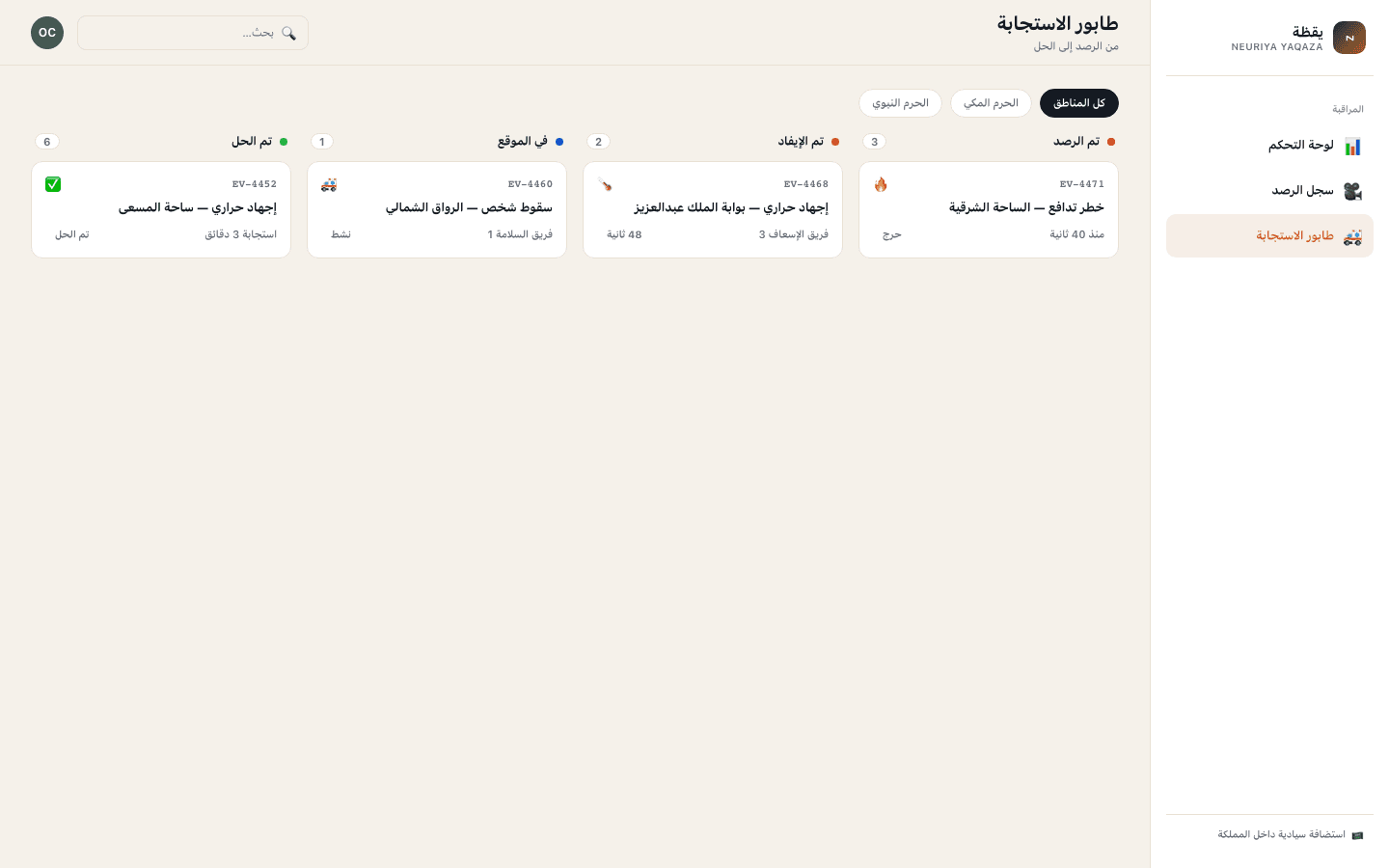Open the إجهاد حراري — ساحة المسعى card
This screenshot has width=1389, height=868.
[x=161, y=209]
